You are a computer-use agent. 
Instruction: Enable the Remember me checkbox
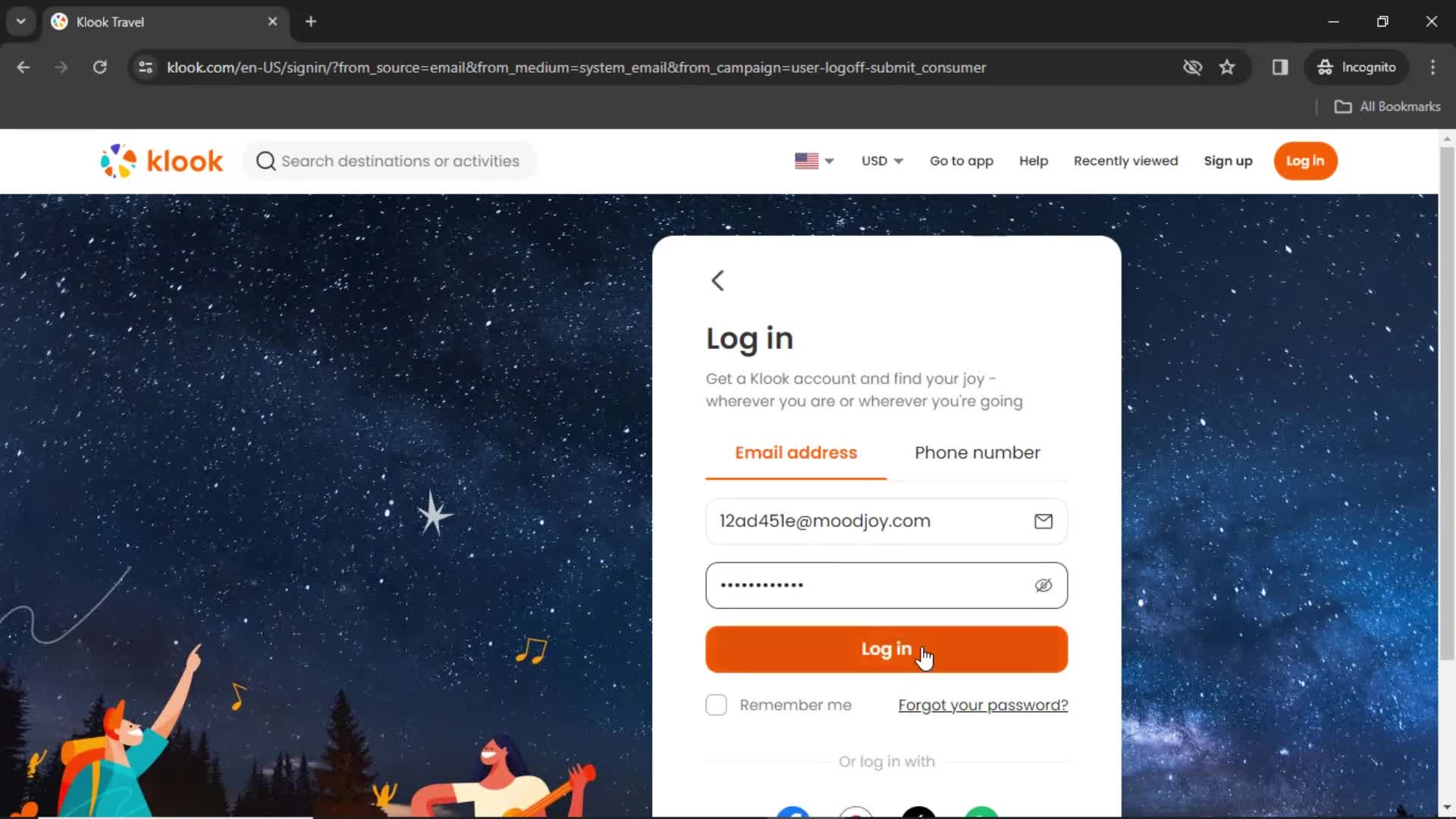tap(716, 705)
